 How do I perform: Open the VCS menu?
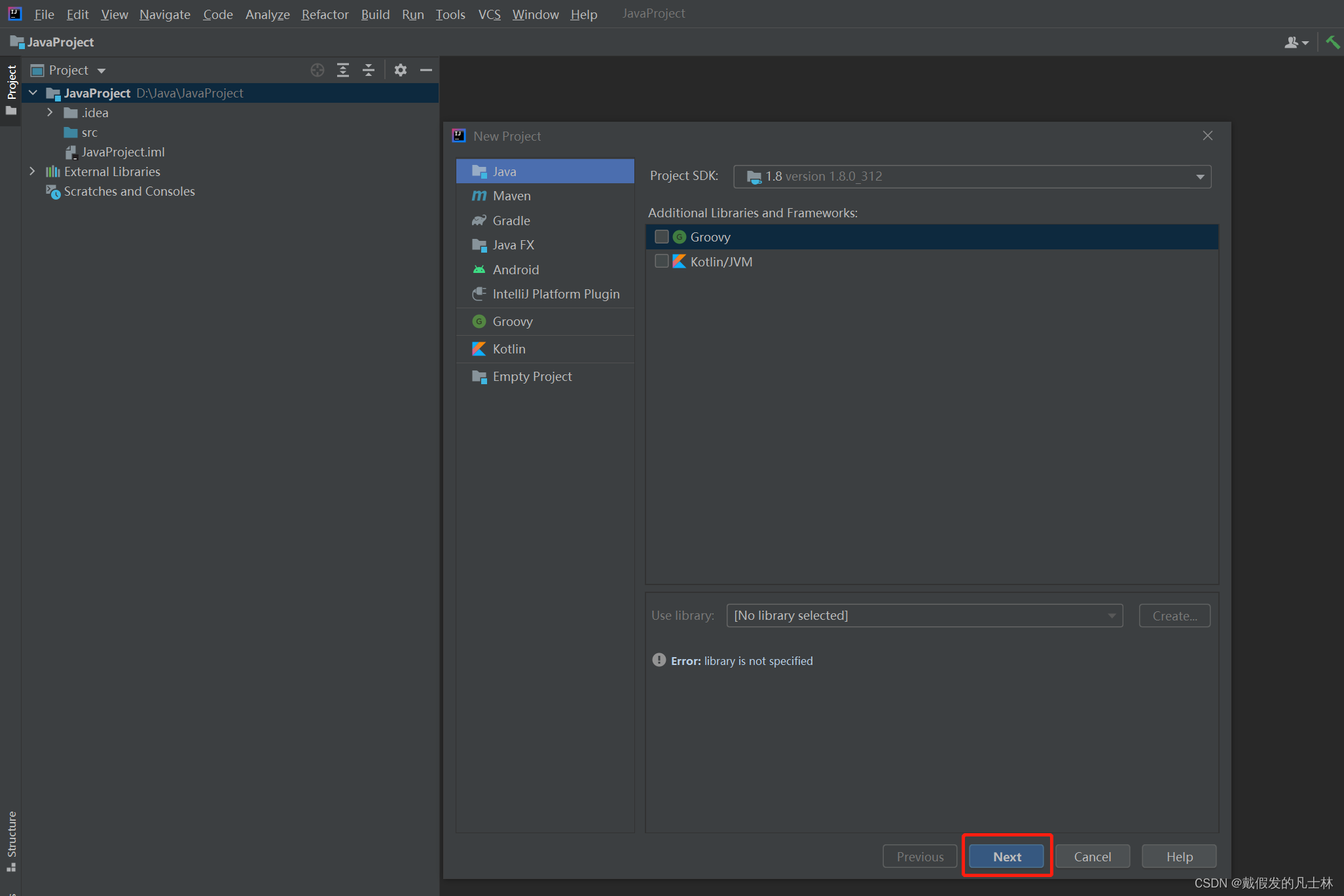[x=489, y=14]
